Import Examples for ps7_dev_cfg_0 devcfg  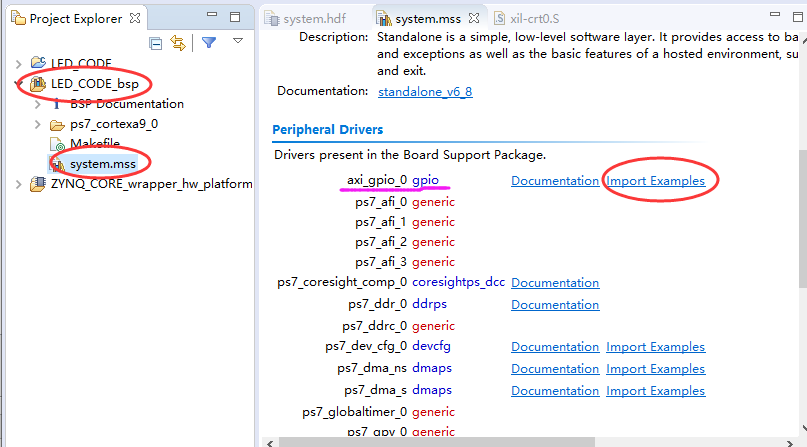click(x=655, y=347)
